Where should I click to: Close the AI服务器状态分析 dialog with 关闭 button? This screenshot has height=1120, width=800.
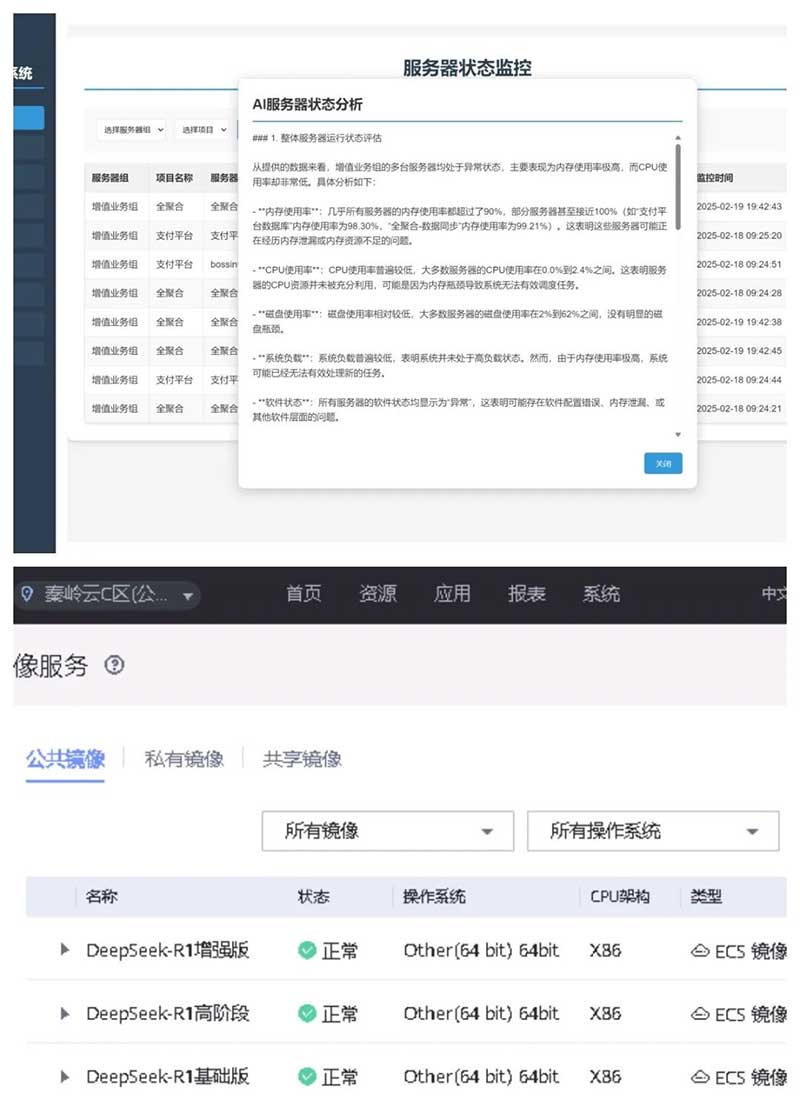(x=663, y=463)
